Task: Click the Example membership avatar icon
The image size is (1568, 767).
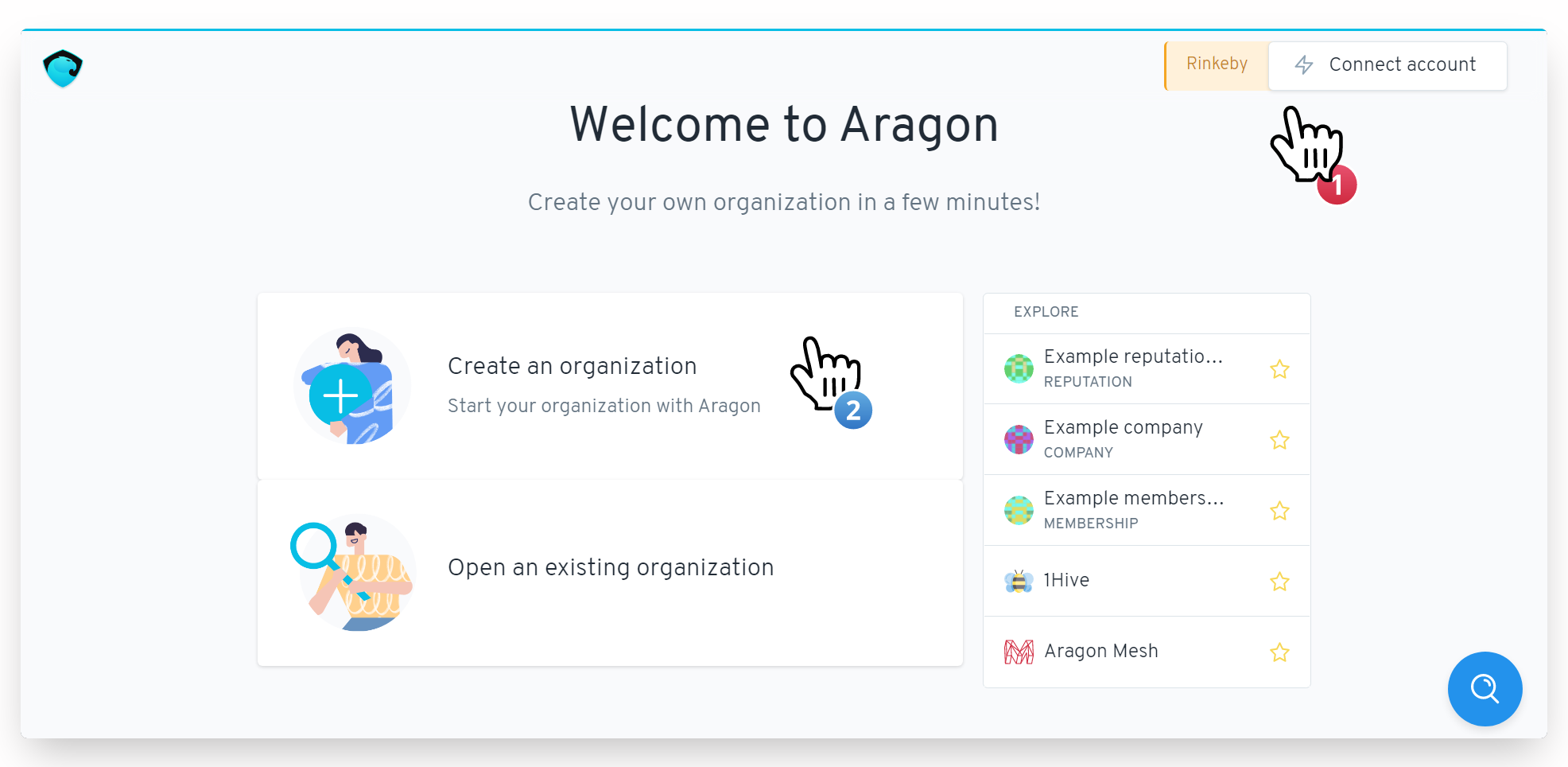Action: click(x=1019, y=510)
